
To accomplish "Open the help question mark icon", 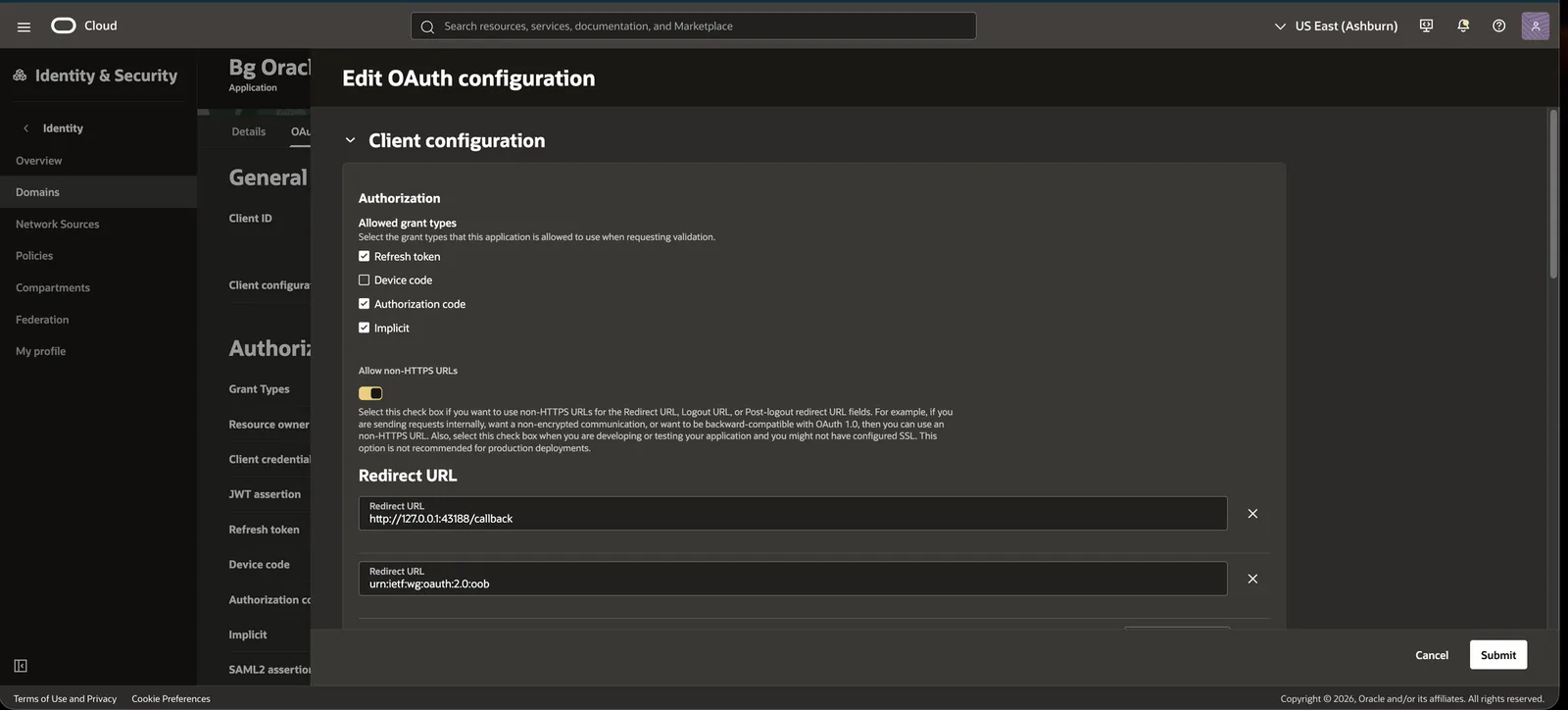I will coord(1498,25).
